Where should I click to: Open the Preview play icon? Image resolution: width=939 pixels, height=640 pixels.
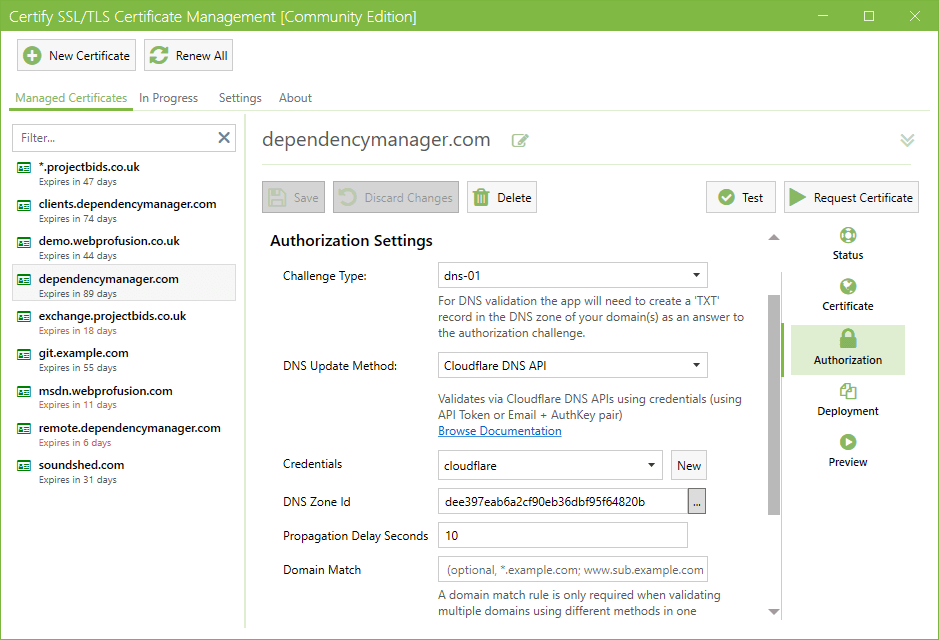click(x=848, y=443)
